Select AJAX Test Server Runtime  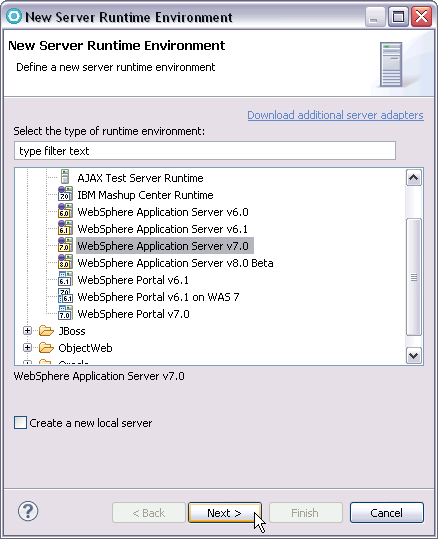pos(140,178)
